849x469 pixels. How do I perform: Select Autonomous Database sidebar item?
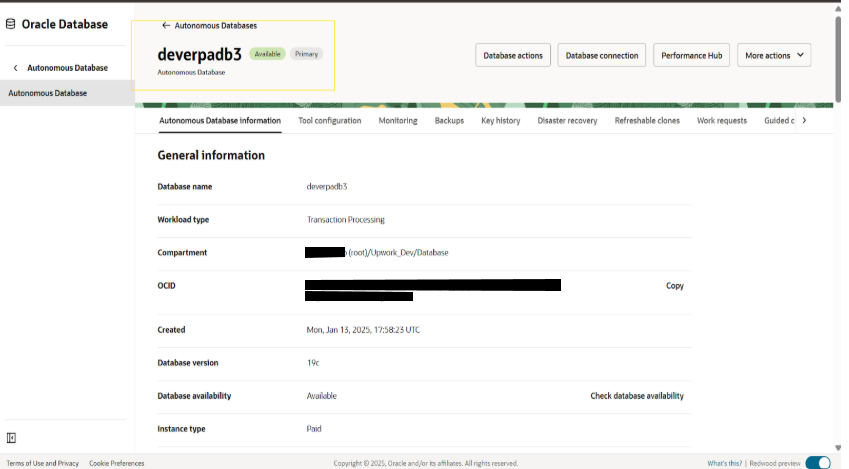coord(67,93)
